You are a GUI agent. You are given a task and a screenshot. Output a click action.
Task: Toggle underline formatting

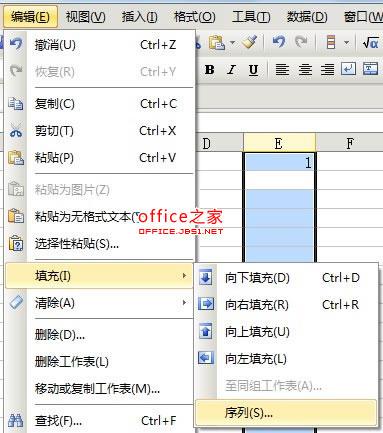click(253, 69)
